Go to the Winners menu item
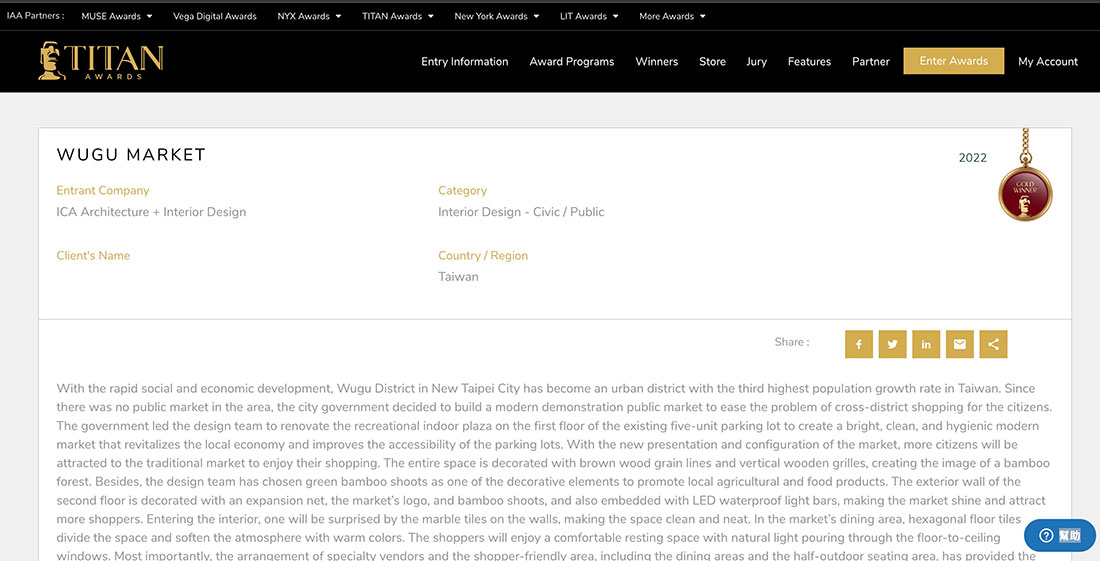 (656, 61)
